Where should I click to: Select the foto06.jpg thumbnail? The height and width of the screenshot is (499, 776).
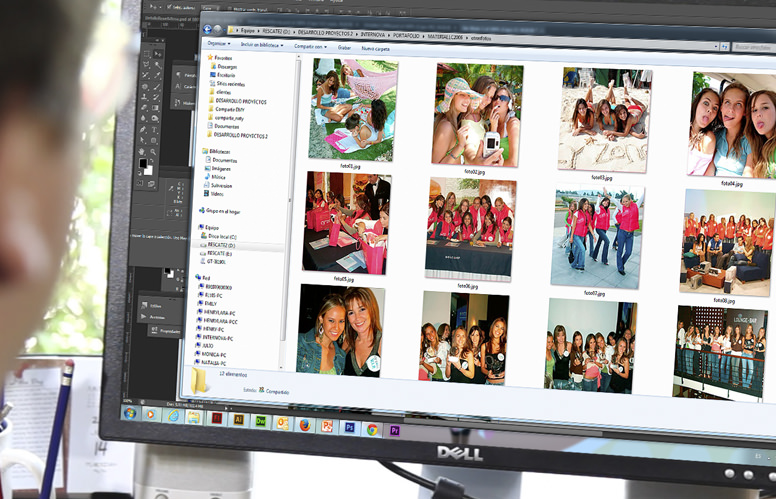click(x=471, y=229)
